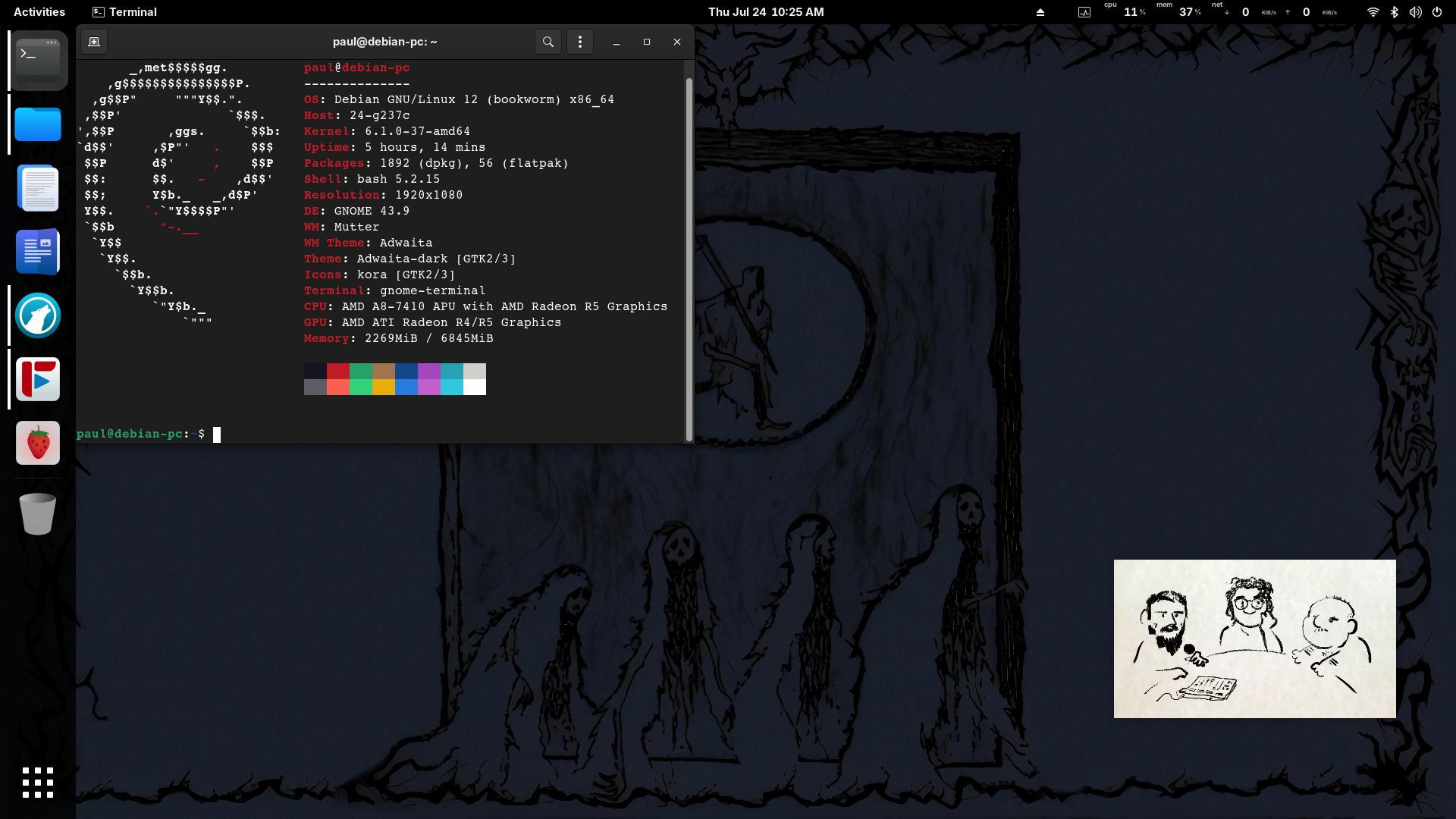This screenshot has width=1456, height=819.
Task: Click the DE value GNOME 43.9
Action: coord(372,211)
